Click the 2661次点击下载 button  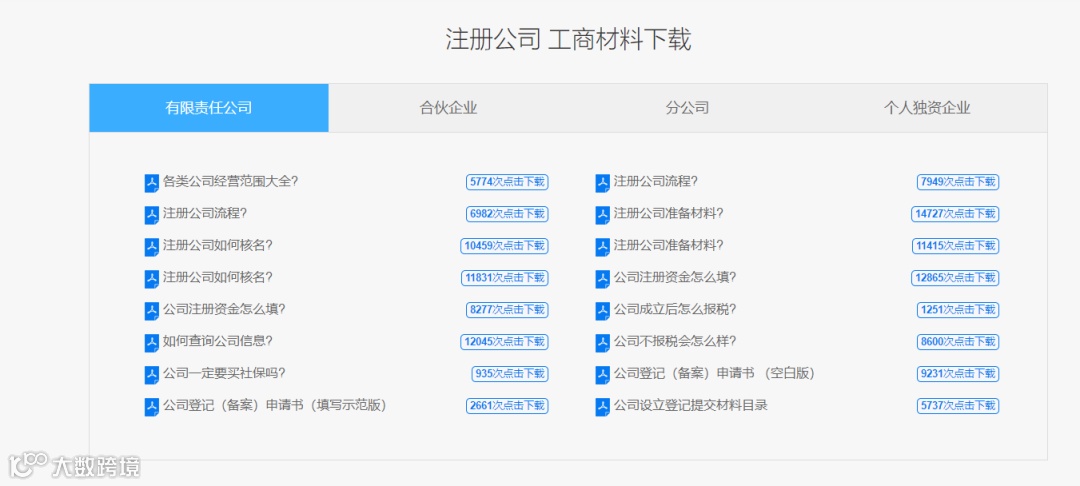[x=507, y=406]
